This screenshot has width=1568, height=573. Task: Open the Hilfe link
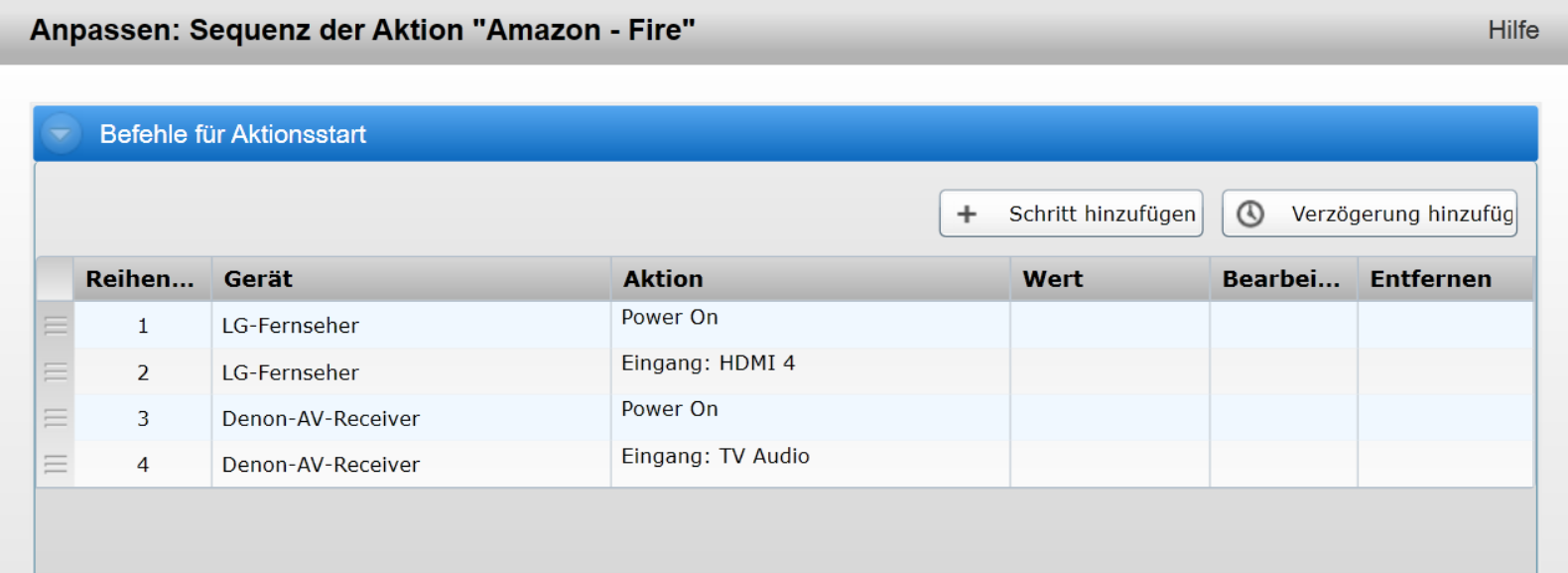pyautogui.click(x=1512, y=30)
